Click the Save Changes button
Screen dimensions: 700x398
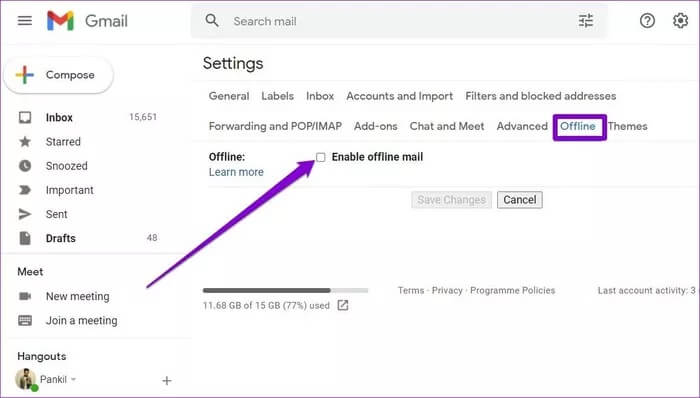pos(451,200)
